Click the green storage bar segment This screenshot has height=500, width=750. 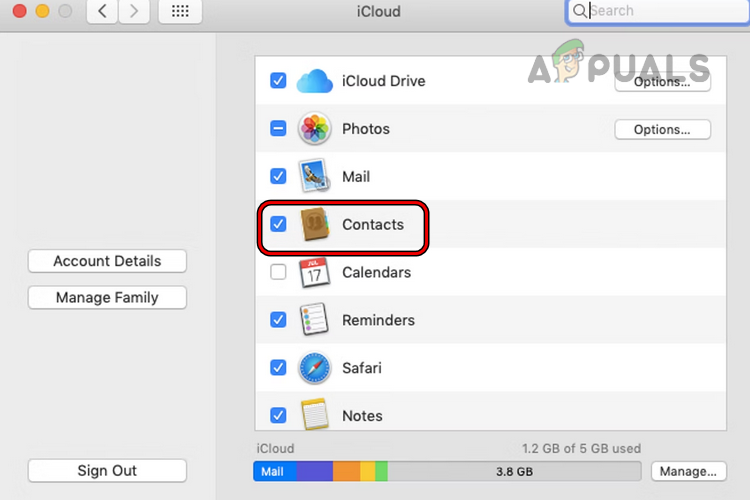pyautogui.click(x=381, y=472)
